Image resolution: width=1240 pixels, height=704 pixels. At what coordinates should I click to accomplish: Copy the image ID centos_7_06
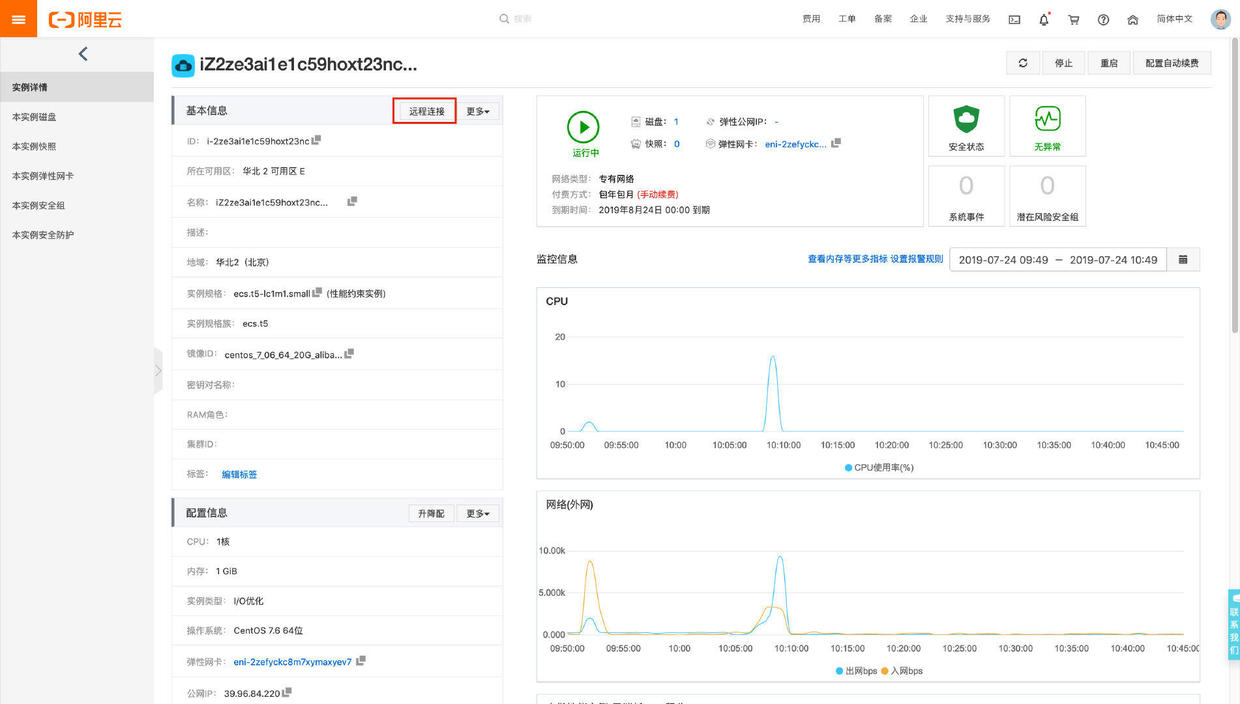pyautogui.click(x=349, y=354)
